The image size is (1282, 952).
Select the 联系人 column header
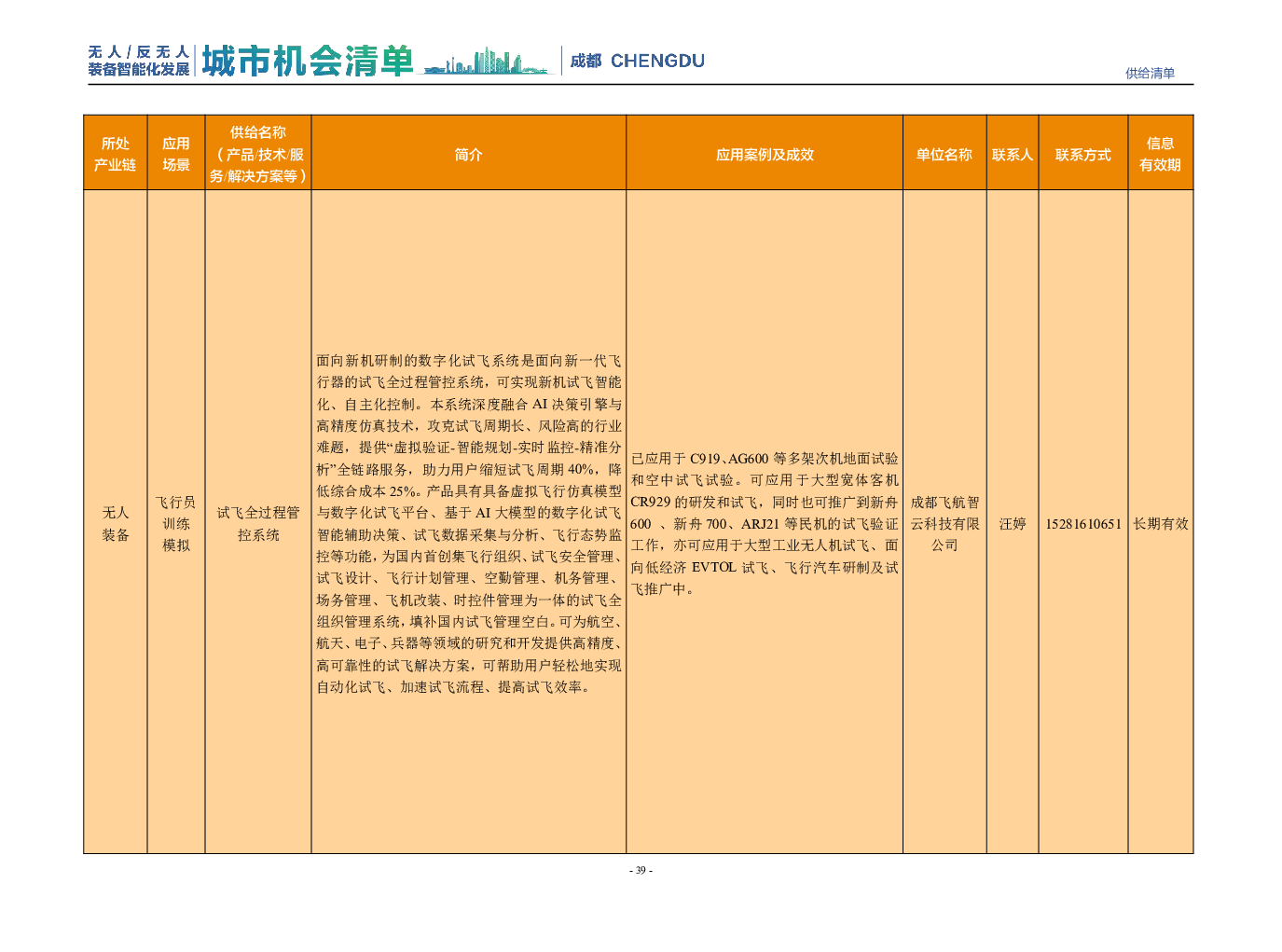coord(1013,154)
